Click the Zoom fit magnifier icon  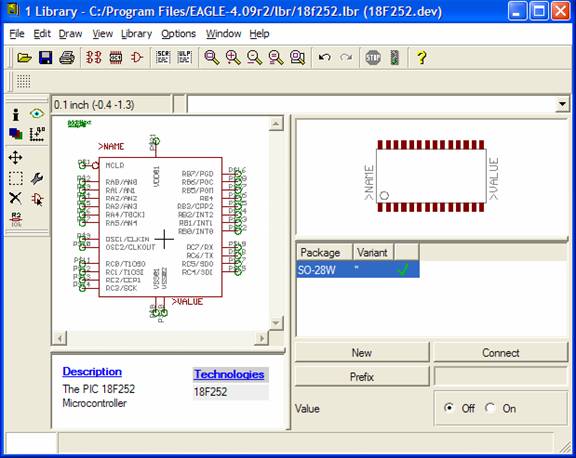(x=212, y=58)
